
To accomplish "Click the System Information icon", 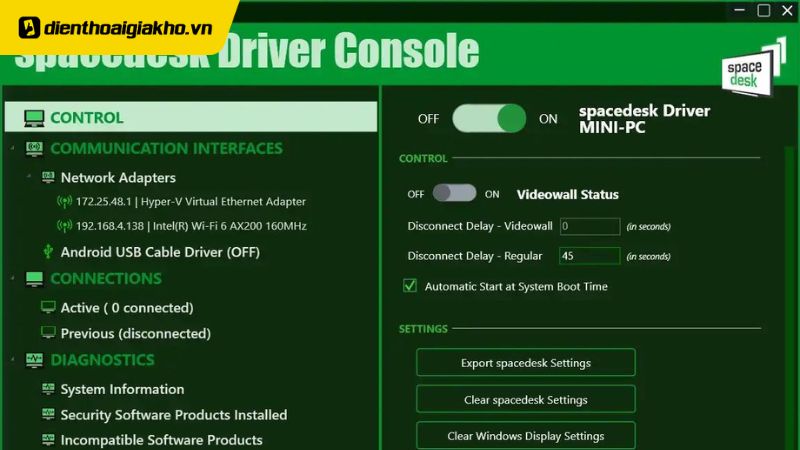I will click(x=48, y=389).
